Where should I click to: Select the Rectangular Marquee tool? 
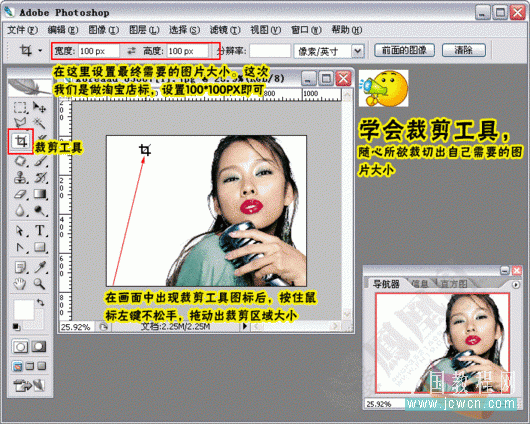tap(20, 108)
